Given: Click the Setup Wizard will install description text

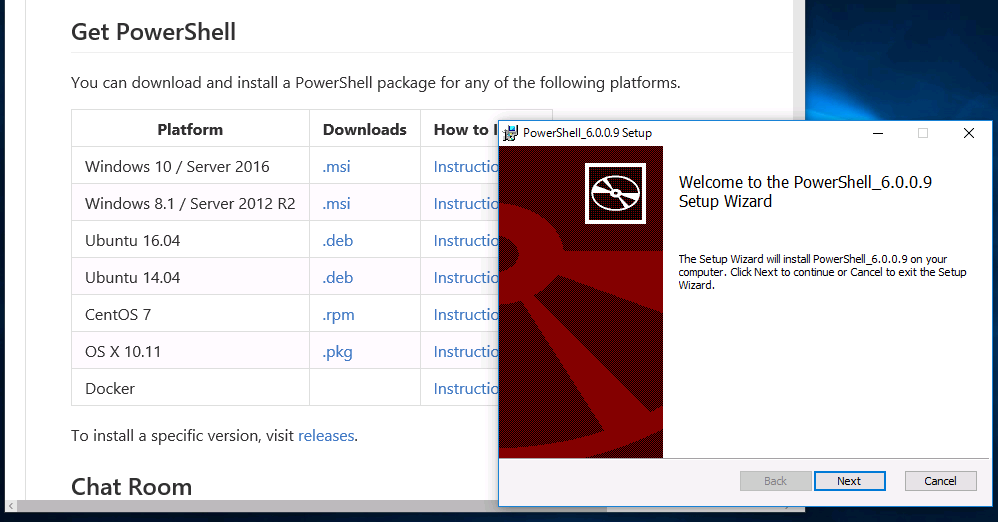Looking at the screenshot, I should click(822, 272).
